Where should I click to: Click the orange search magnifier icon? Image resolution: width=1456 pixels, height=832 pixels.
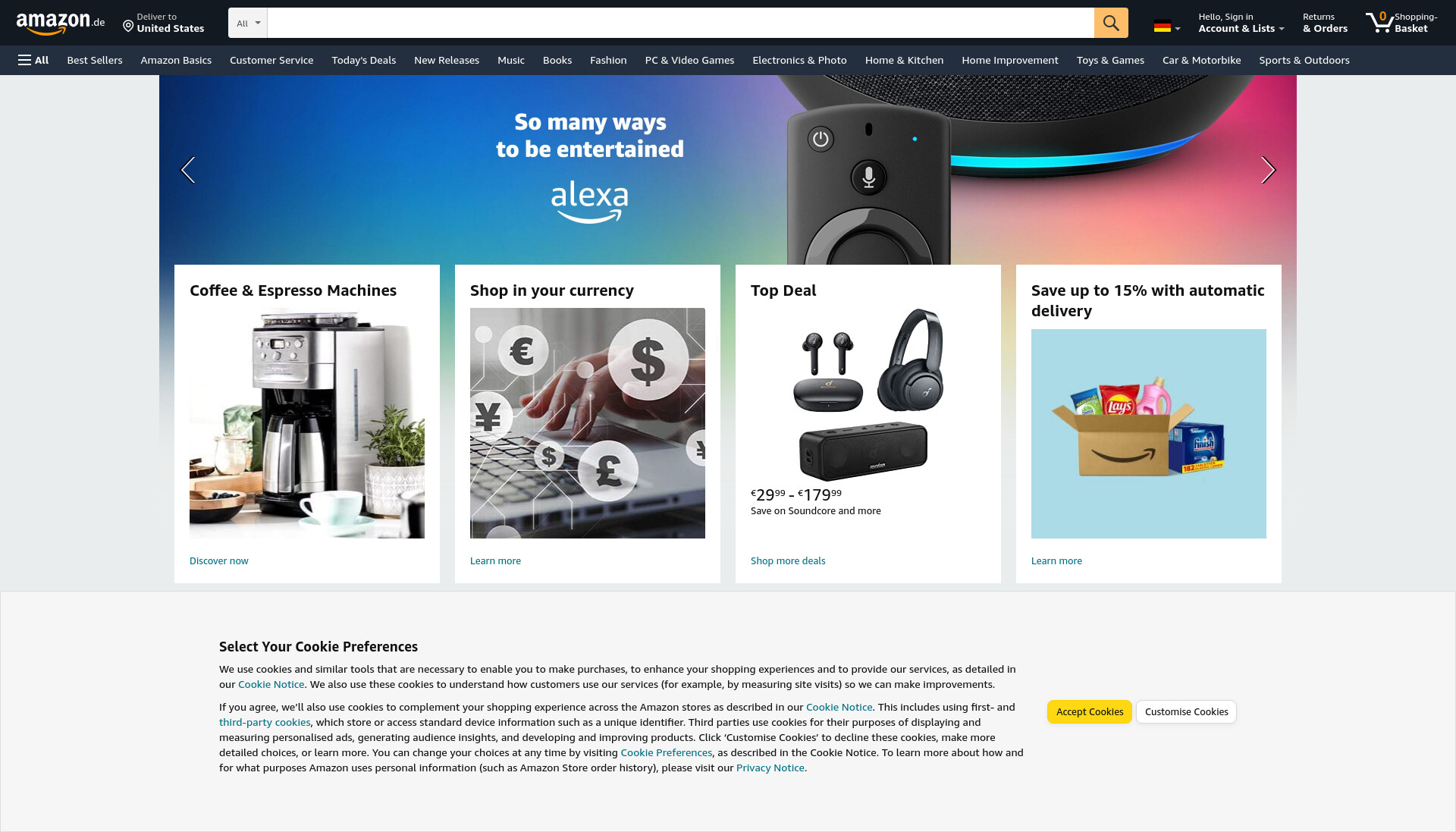tap(1111, 23)
